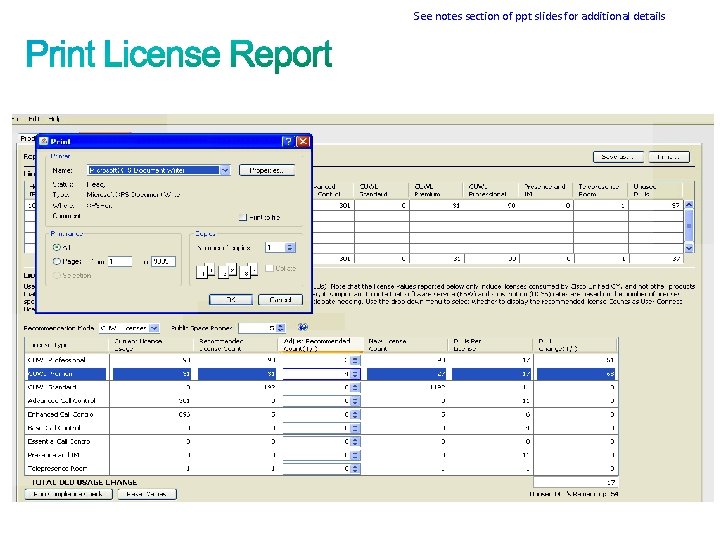This screenshot has height=540, width=720.
Task: Click the CUWL Premium header in upper table
Action: 436,190
